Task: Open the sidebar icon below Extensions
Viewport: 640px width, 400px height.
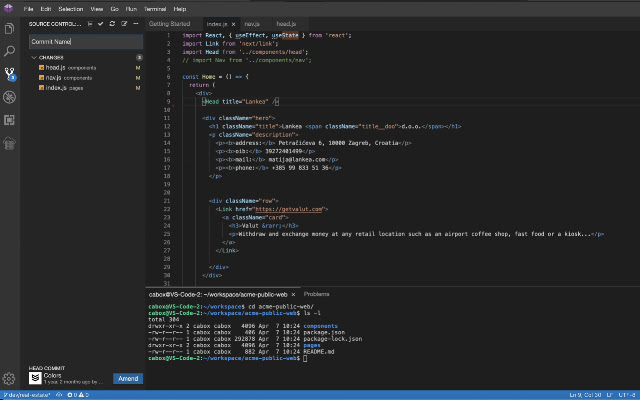Action: [x=9, y=143]
